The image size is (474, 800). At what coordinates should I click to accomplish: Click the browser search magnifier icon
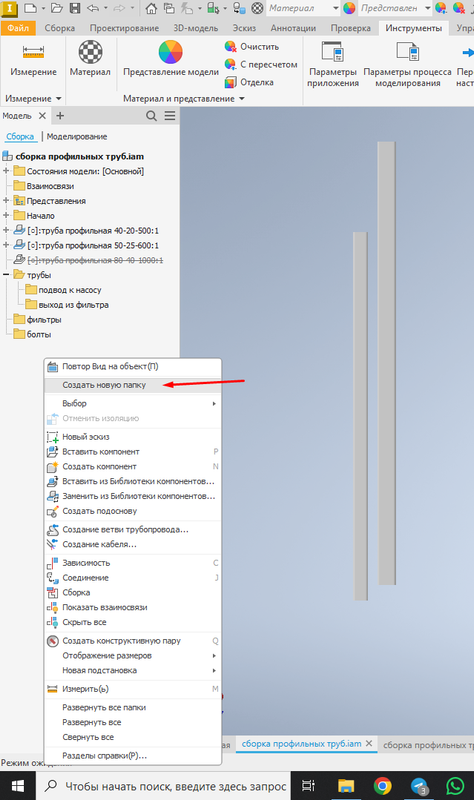(152, 116)
